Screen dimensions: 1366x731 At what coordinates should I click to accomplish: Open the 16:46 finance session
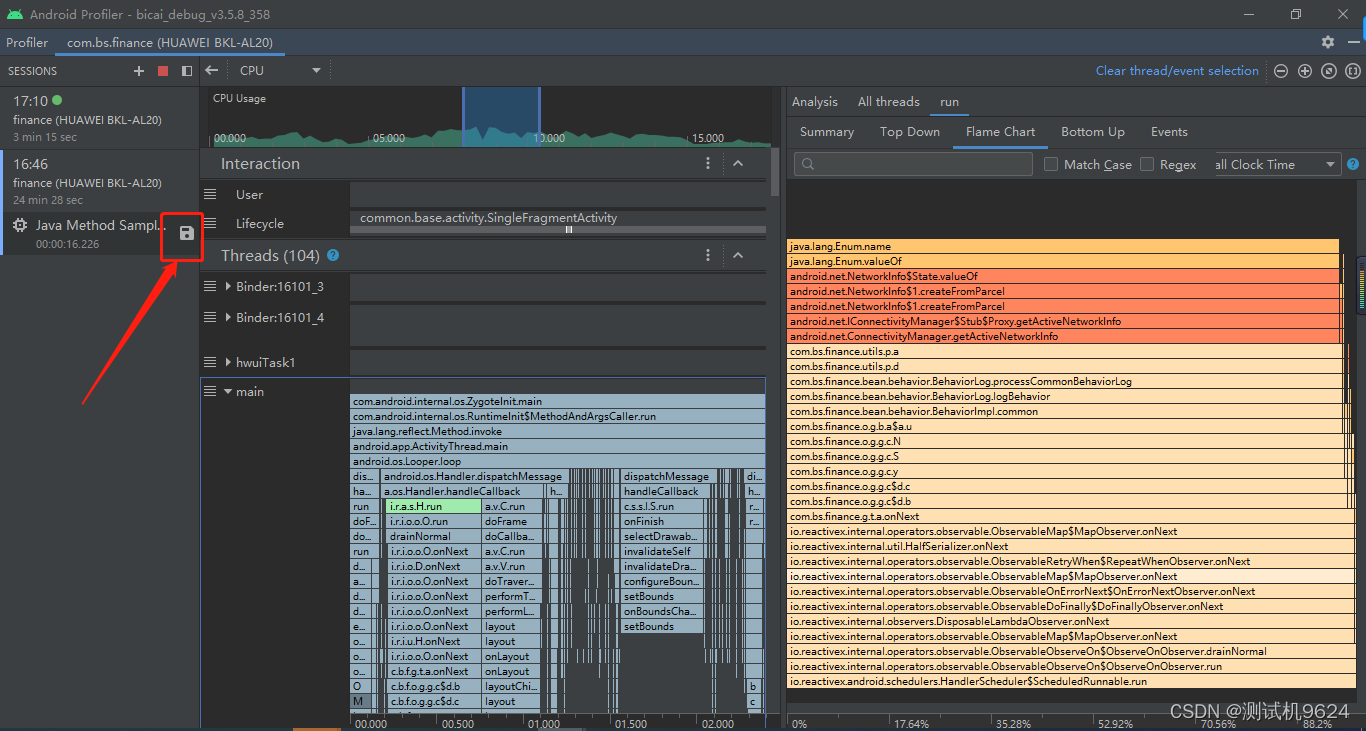tap(100, 181)
